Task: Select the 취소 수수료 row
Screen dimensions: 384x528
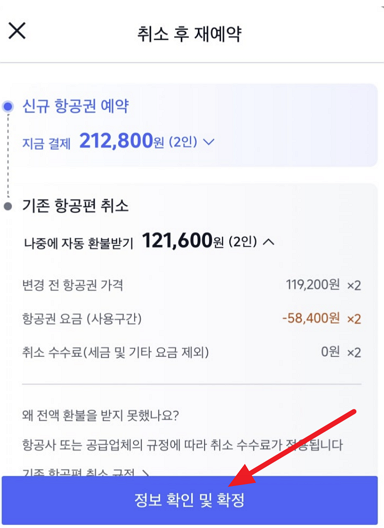Action: 192,352
